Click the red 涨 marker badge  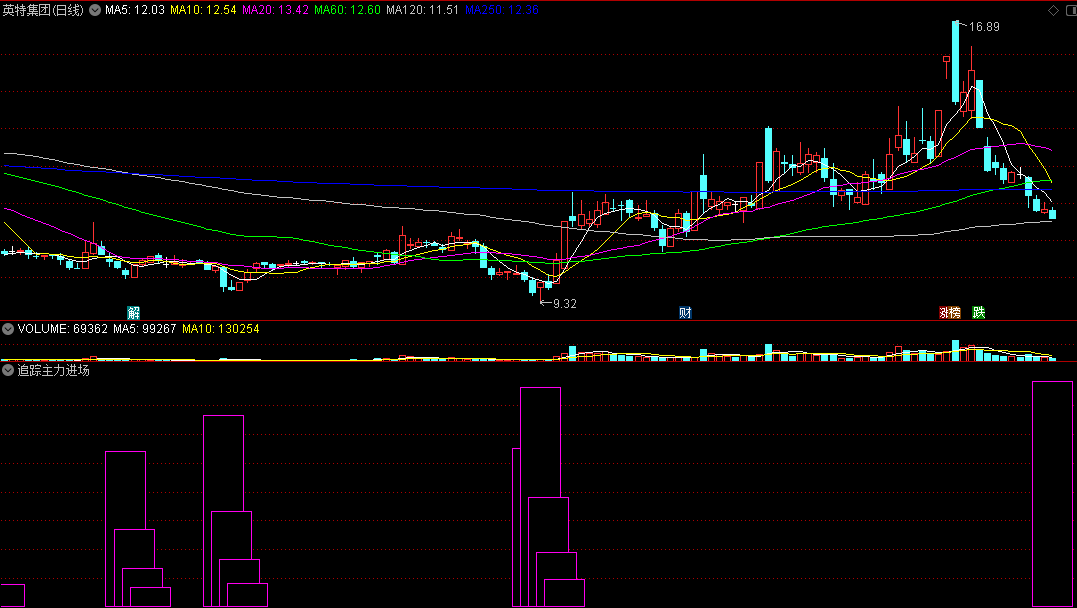coord(944,313)
